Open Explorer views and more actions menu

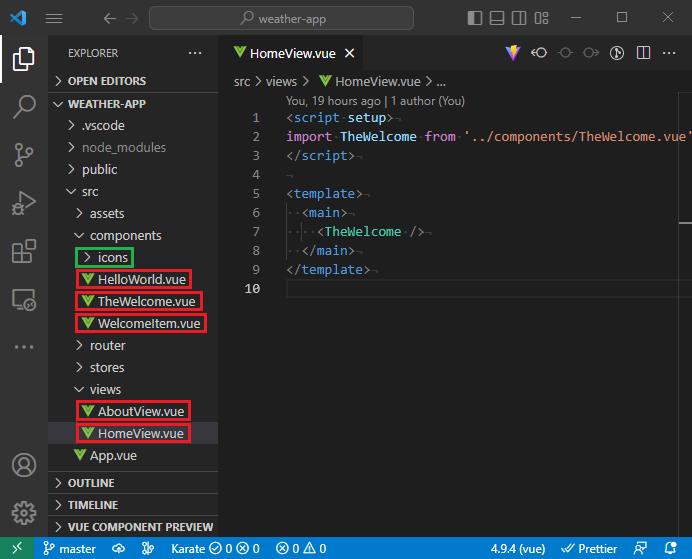point(195,53)
